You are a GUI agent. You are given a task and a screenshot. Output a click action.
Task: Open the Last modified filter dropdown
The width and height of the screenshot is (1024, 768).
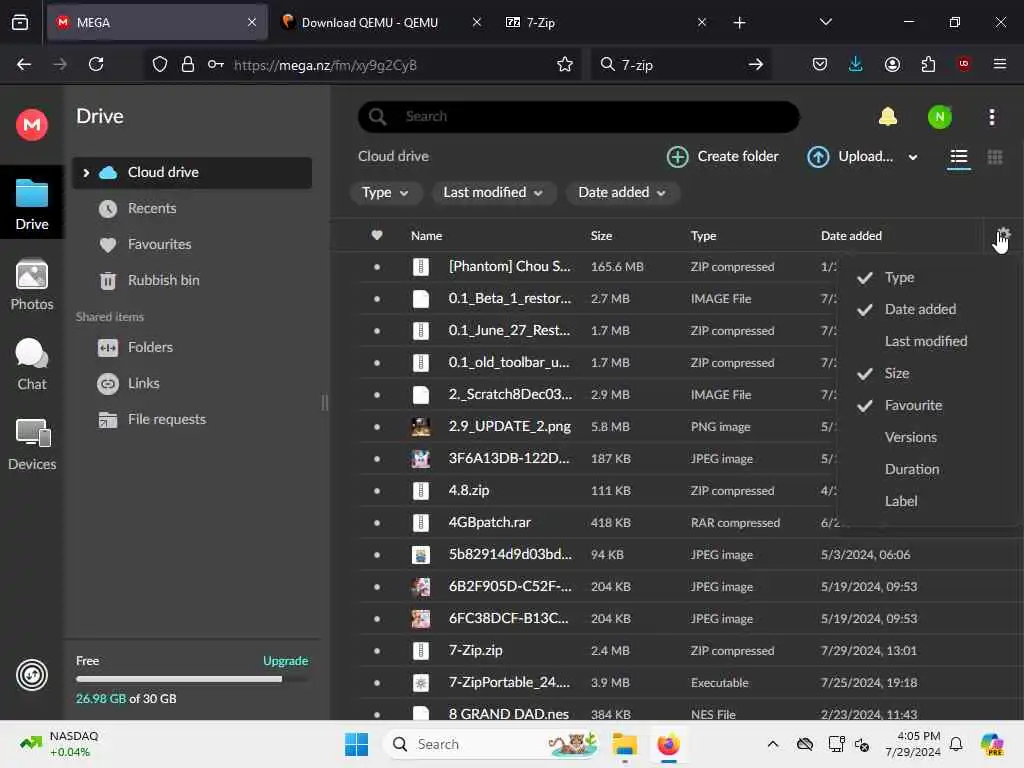tap(492, 193)
